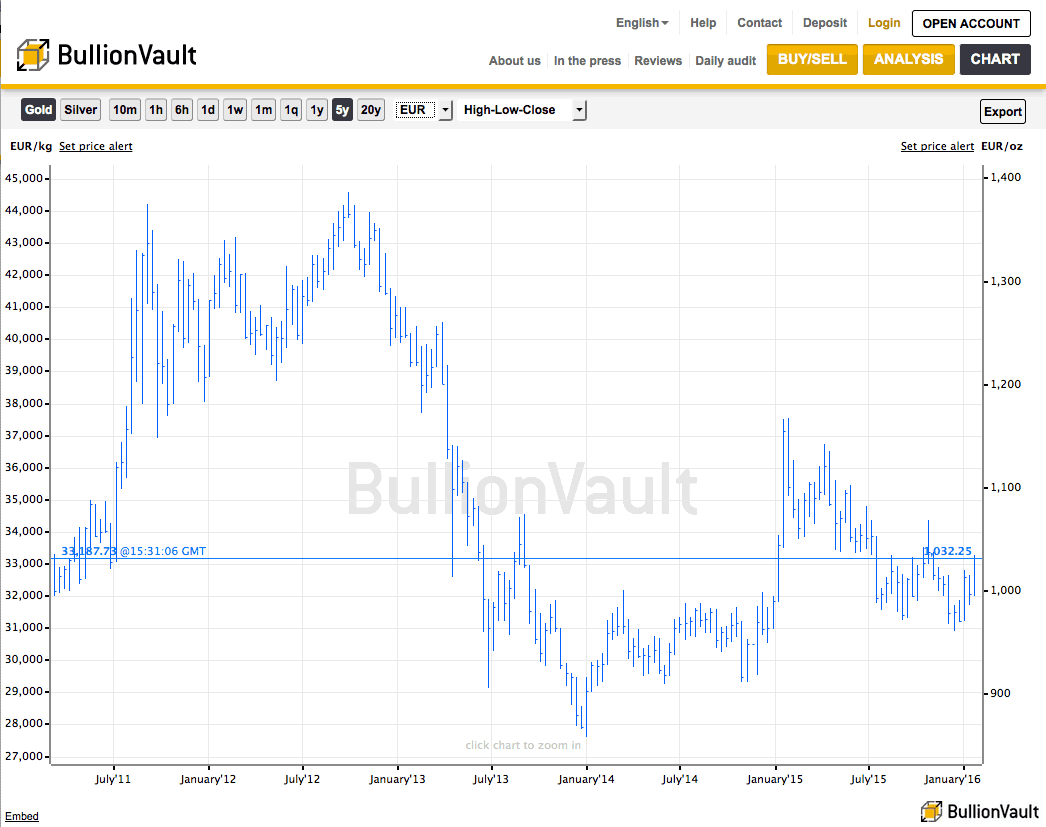
Task: Switch to the 1q timeframe
Action: (291, 110)
